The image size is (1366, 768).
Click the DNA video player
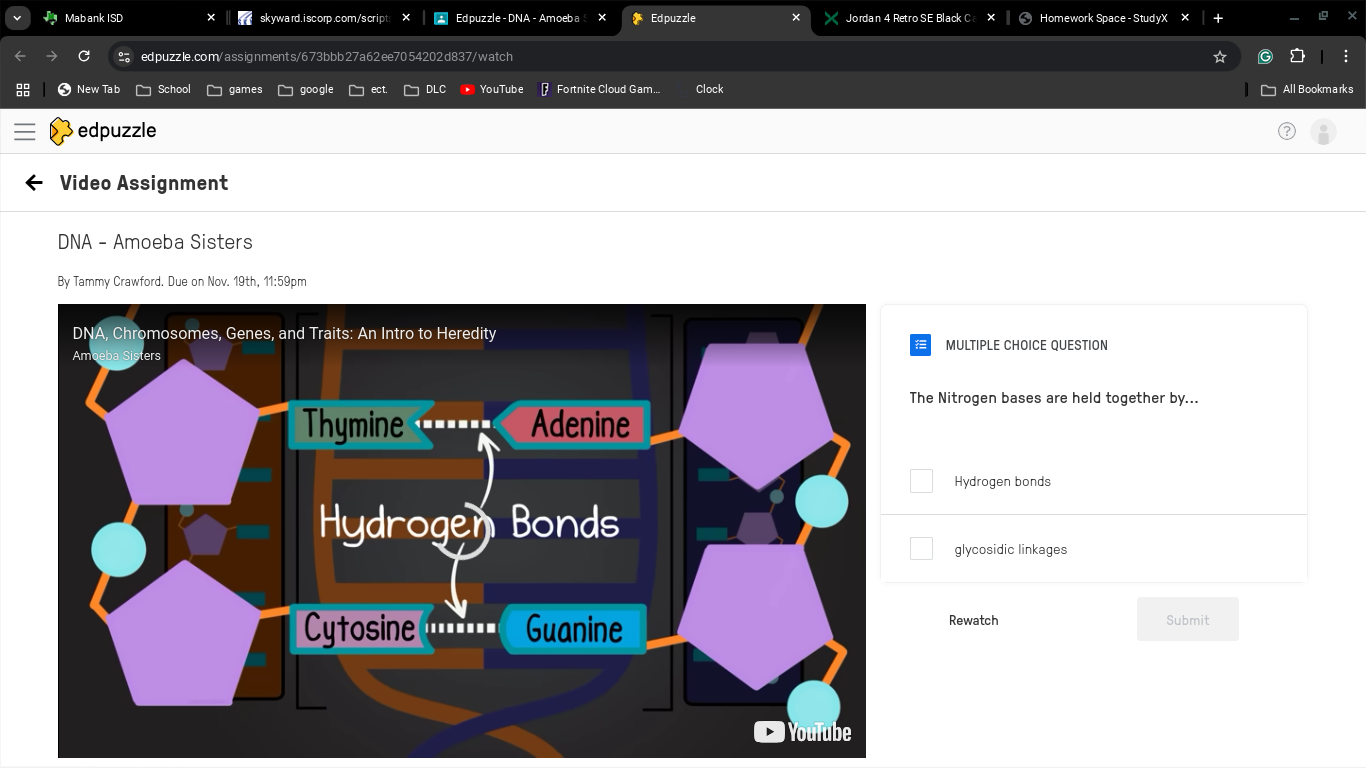[462, 531]
